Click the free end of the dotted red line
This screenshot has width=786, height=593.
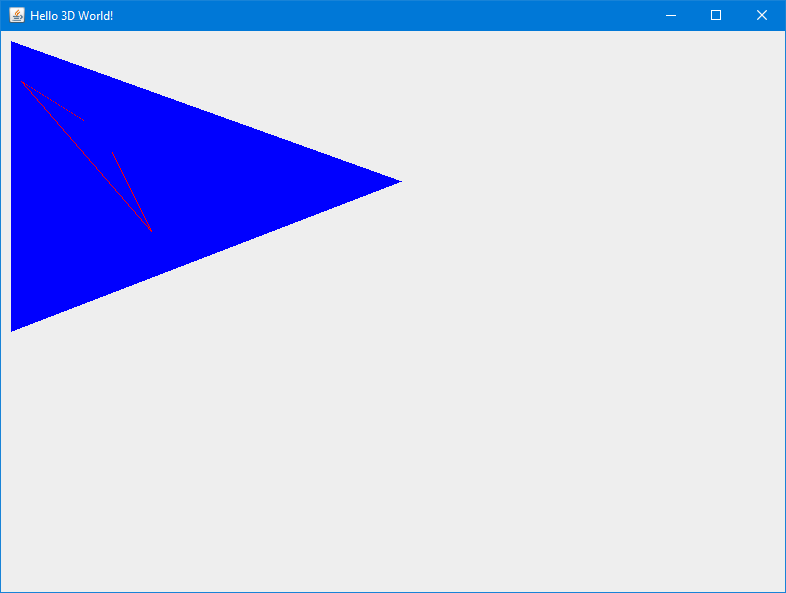click(x=83, y=120)
